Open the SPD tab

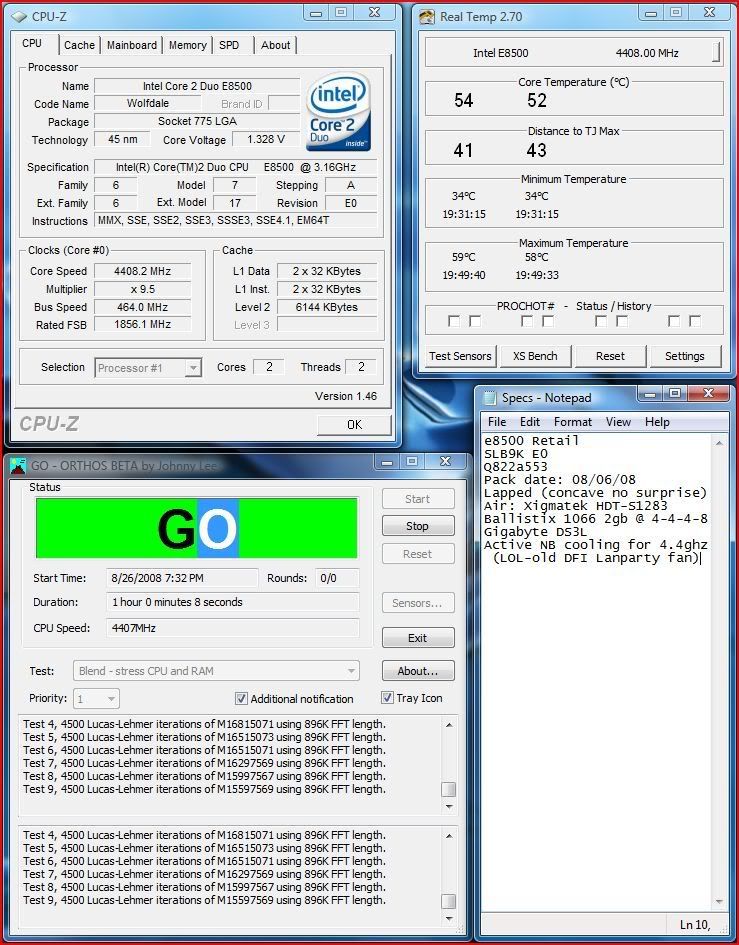229,45
